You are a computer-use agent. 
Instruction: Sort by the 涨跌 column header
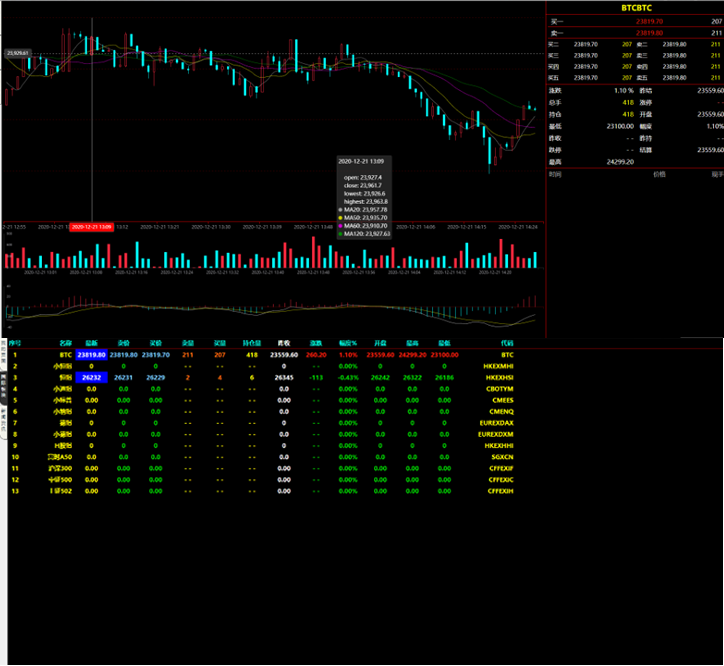[x=316, y=342]
